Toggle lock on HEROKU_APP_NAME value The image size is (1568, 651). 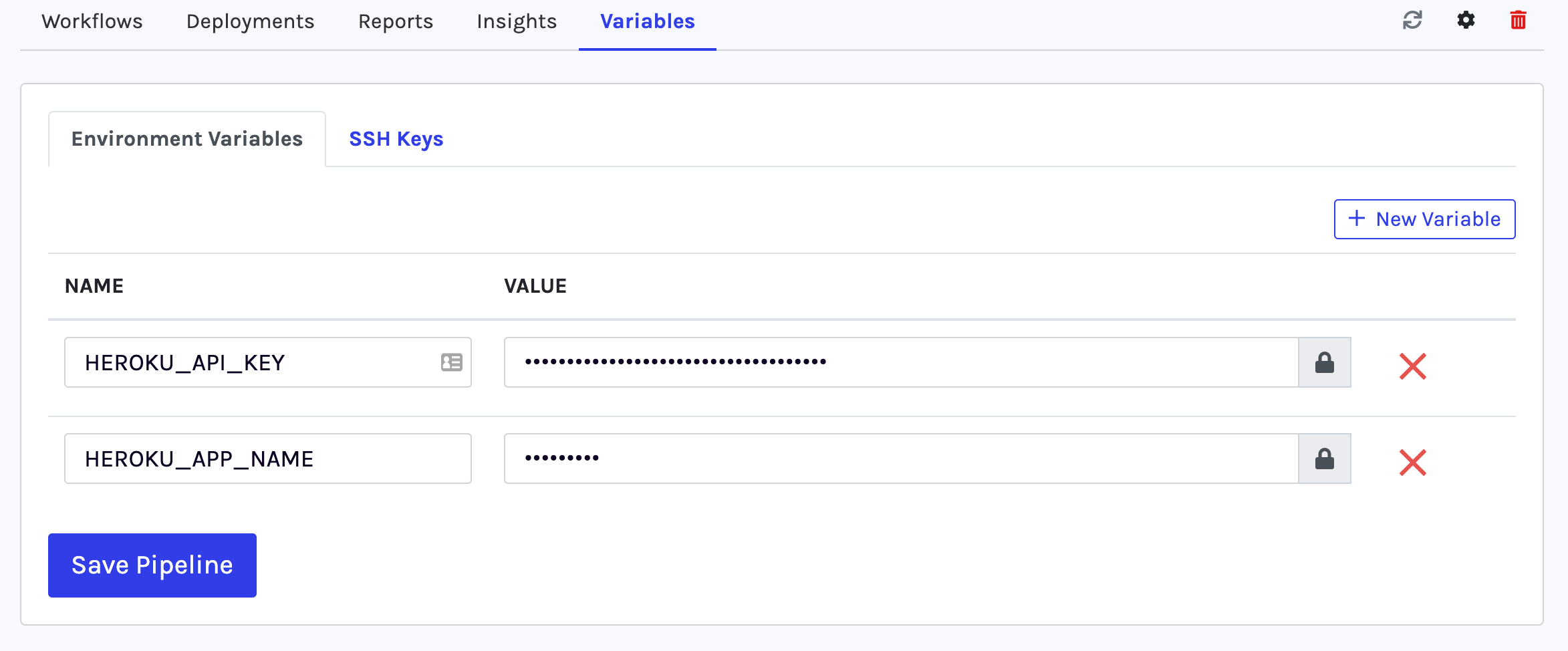pos(1324,459)
